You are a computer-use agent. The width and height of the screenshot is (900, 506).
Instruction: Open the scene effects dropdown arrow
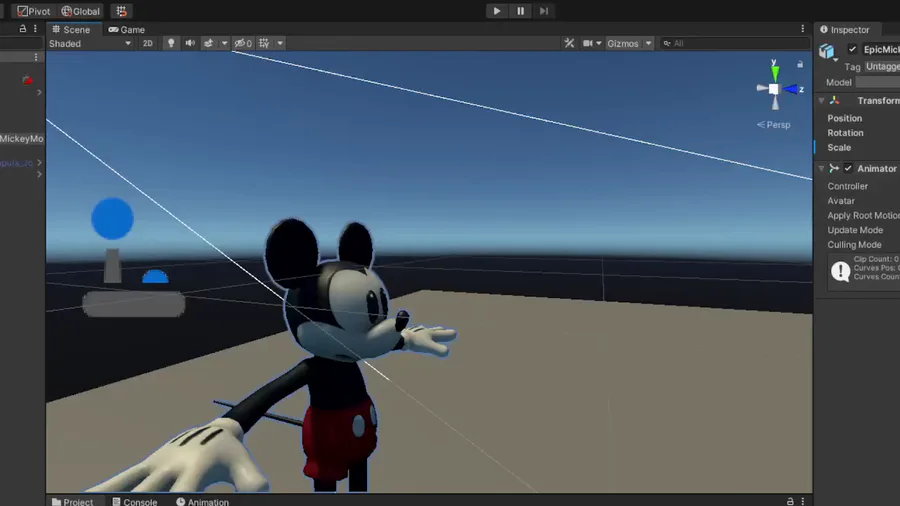tap(224, 44)
